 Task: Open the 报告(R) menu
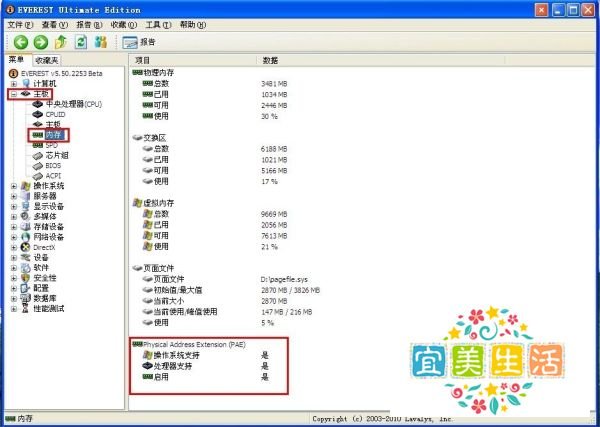pos(89,25)
